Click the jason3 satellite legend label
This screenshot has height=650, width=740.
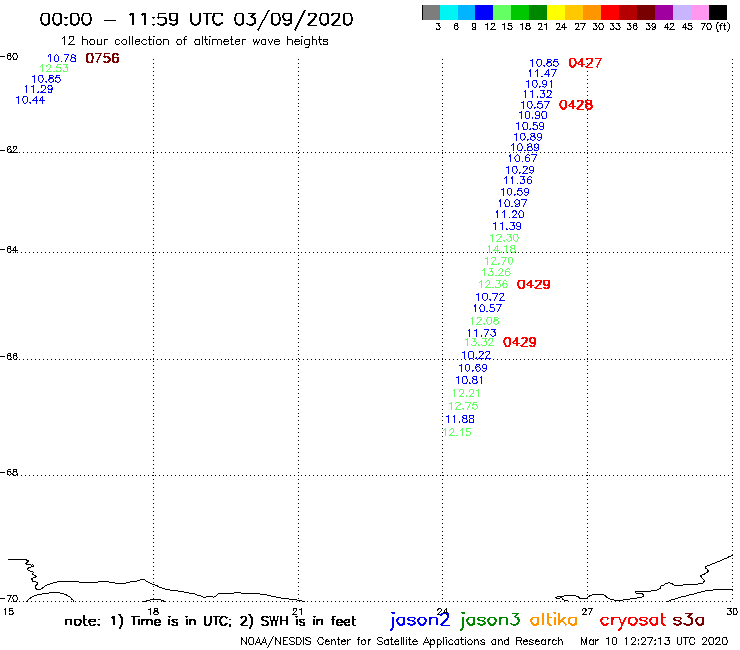489,620
